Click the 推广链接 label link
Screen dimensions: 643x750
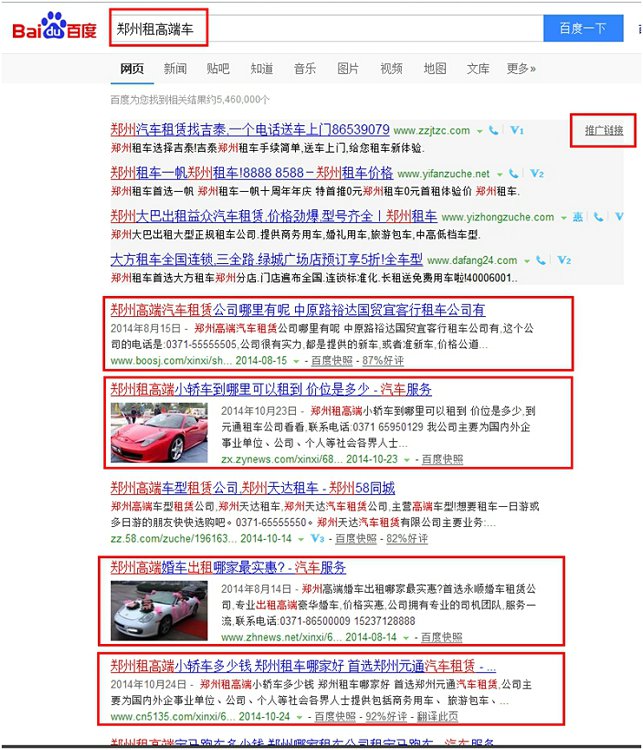[x=604, y=130]
